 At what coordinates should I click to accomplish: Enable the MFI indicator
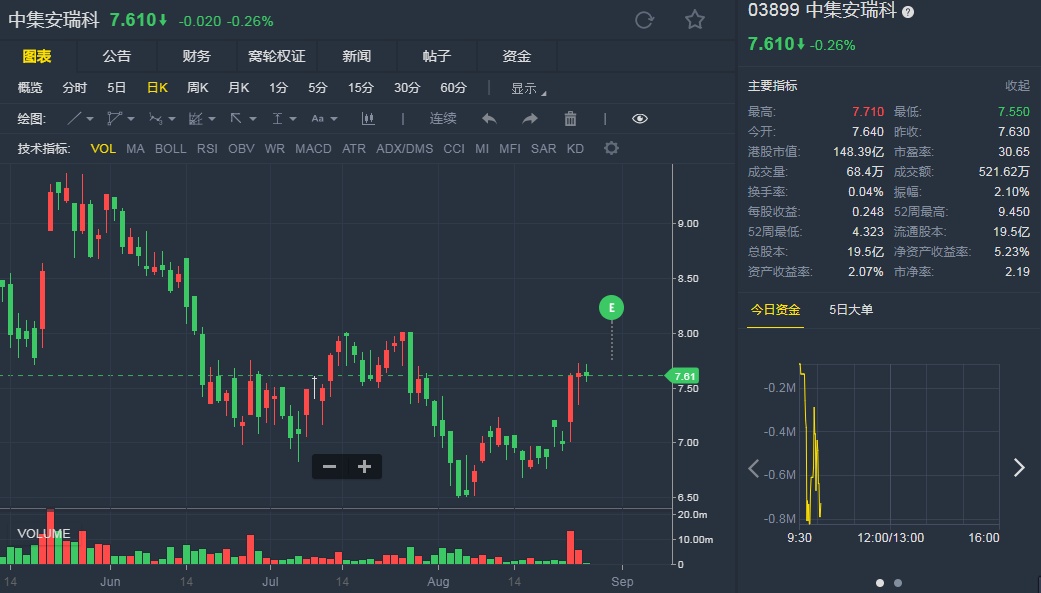tap(510, 149)
